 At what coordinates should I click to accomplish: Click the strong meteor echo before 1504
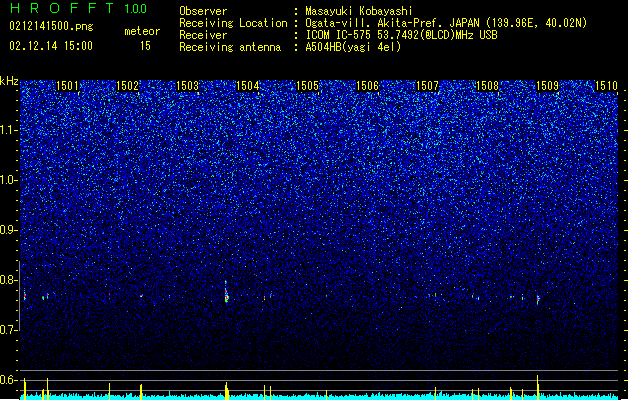[x=226, y=292]
